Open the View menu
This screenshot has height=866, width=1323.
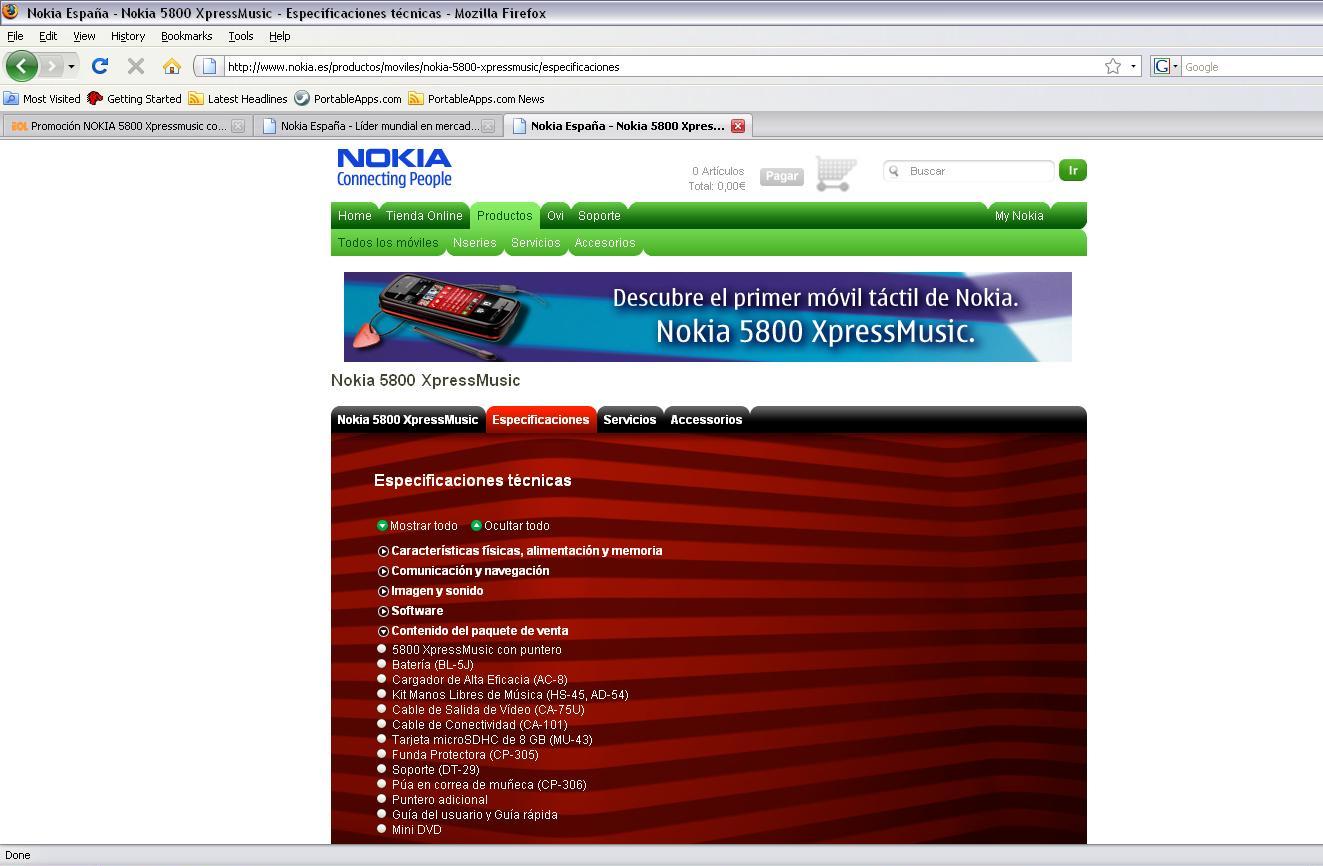pos(84,36)
